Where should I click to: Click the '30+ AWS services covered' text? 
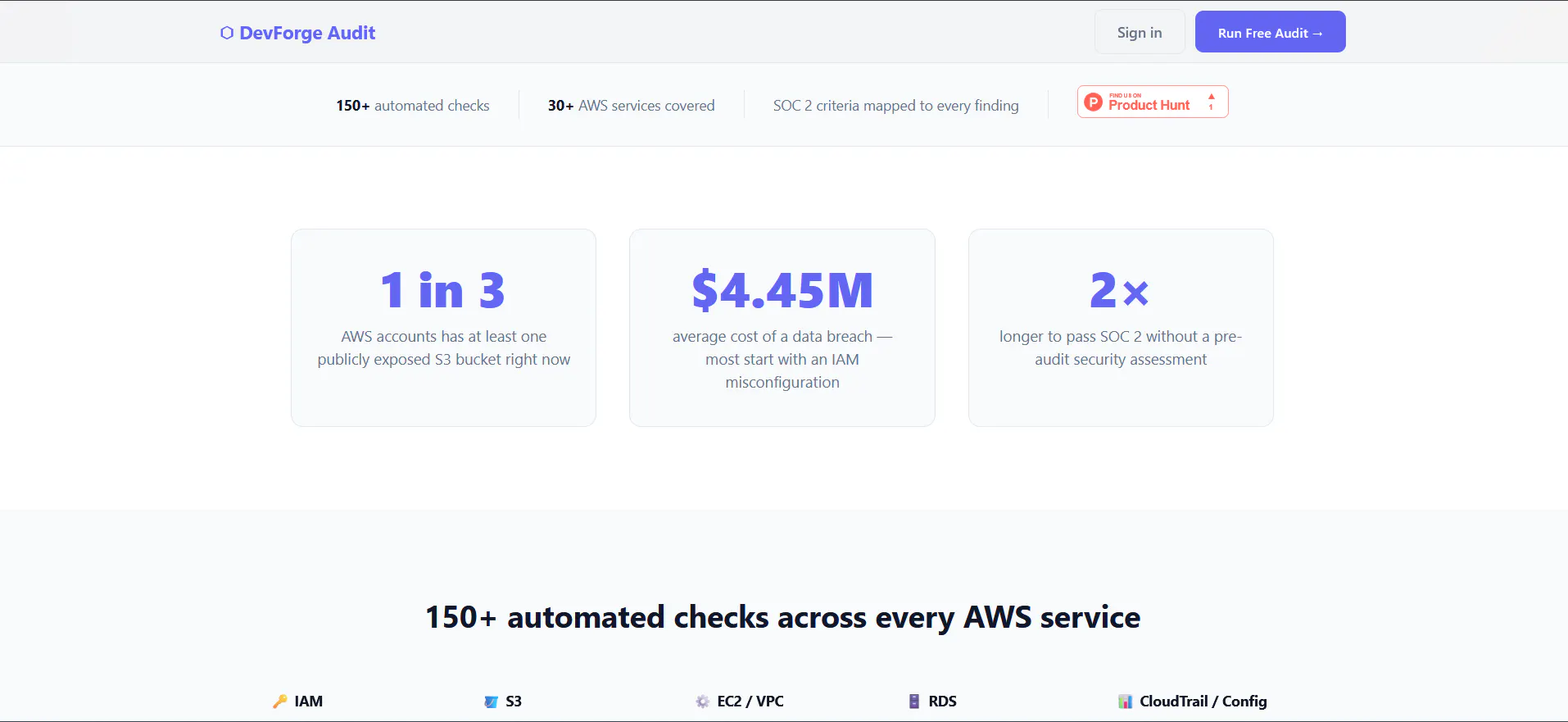(x=632, y=106)
